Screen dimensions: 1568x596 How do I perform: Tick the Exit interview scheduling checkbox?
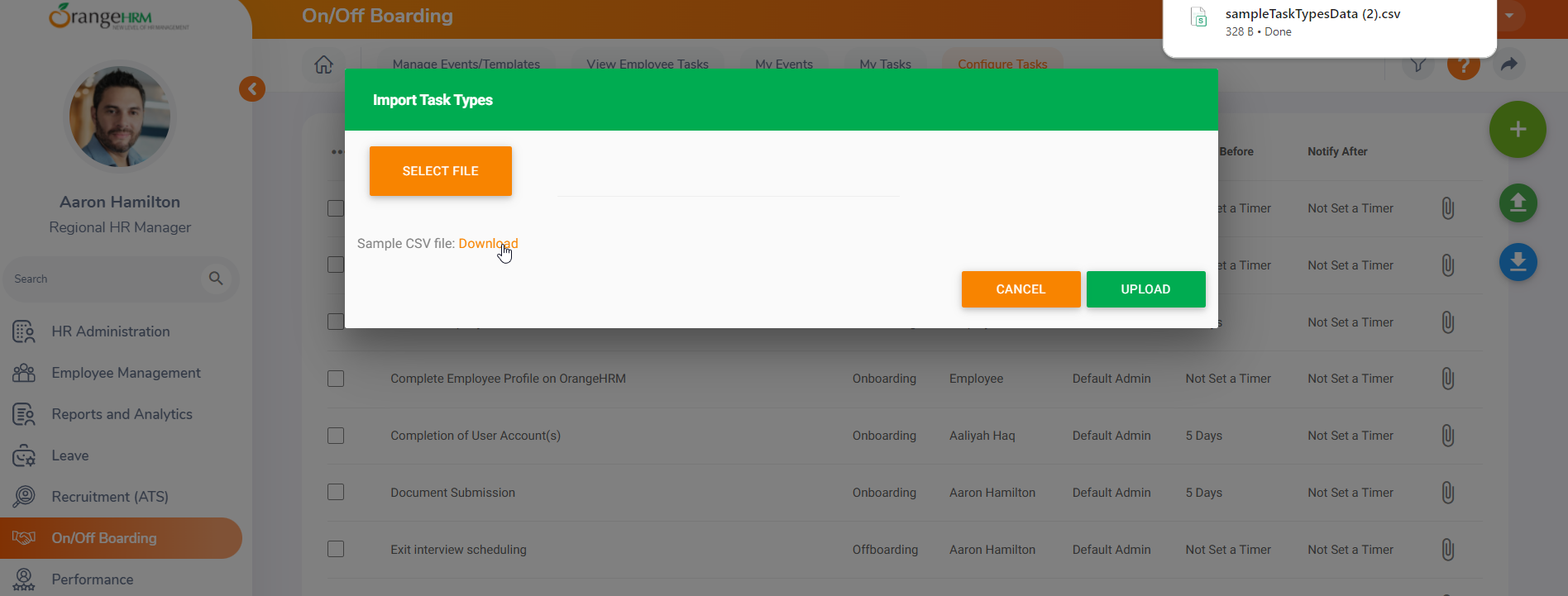[336, 549]
